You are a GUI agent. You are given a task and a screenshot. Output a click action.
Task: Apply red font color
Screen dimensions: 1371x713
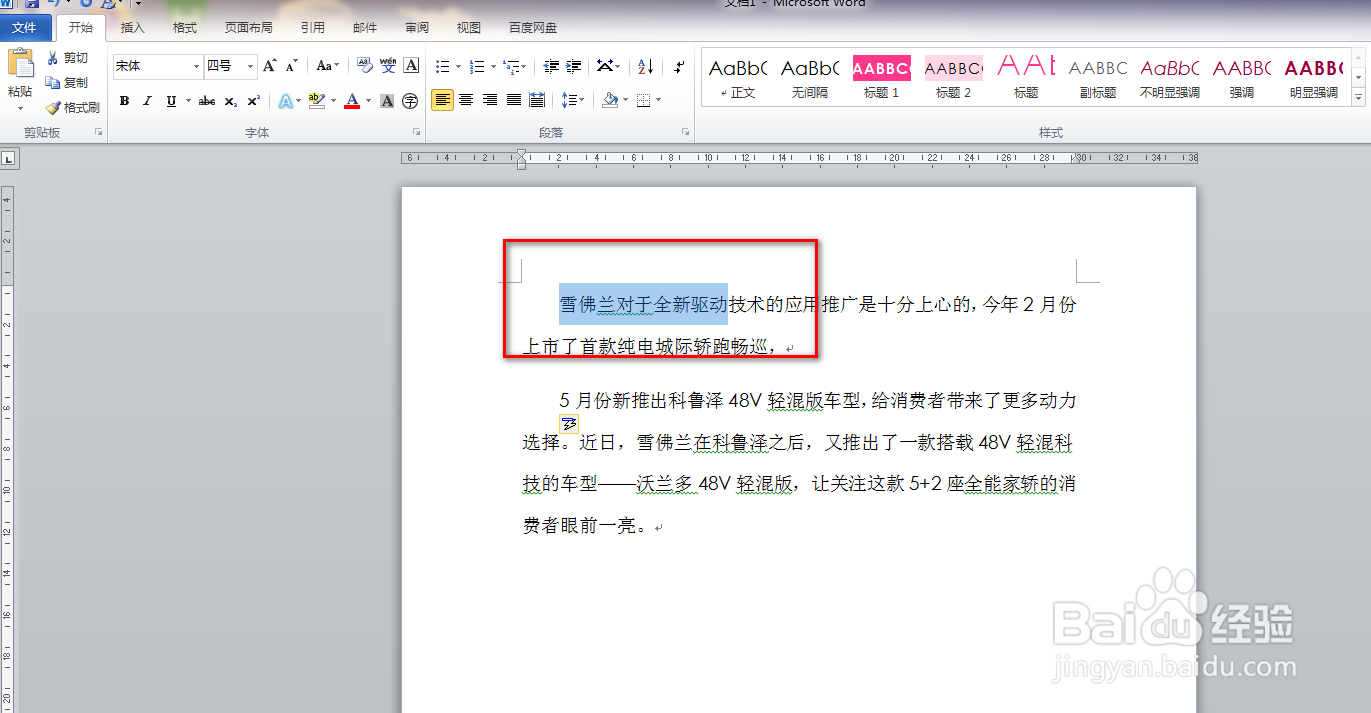point(351,101)
